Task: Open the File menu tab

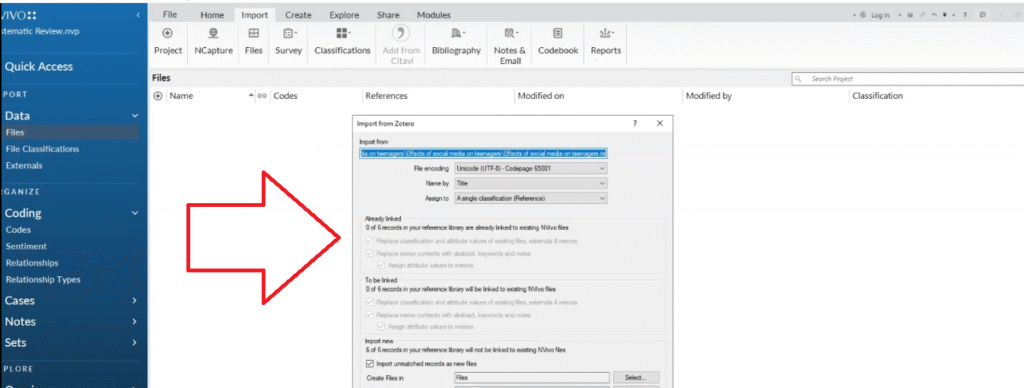Action: [170, 14]
